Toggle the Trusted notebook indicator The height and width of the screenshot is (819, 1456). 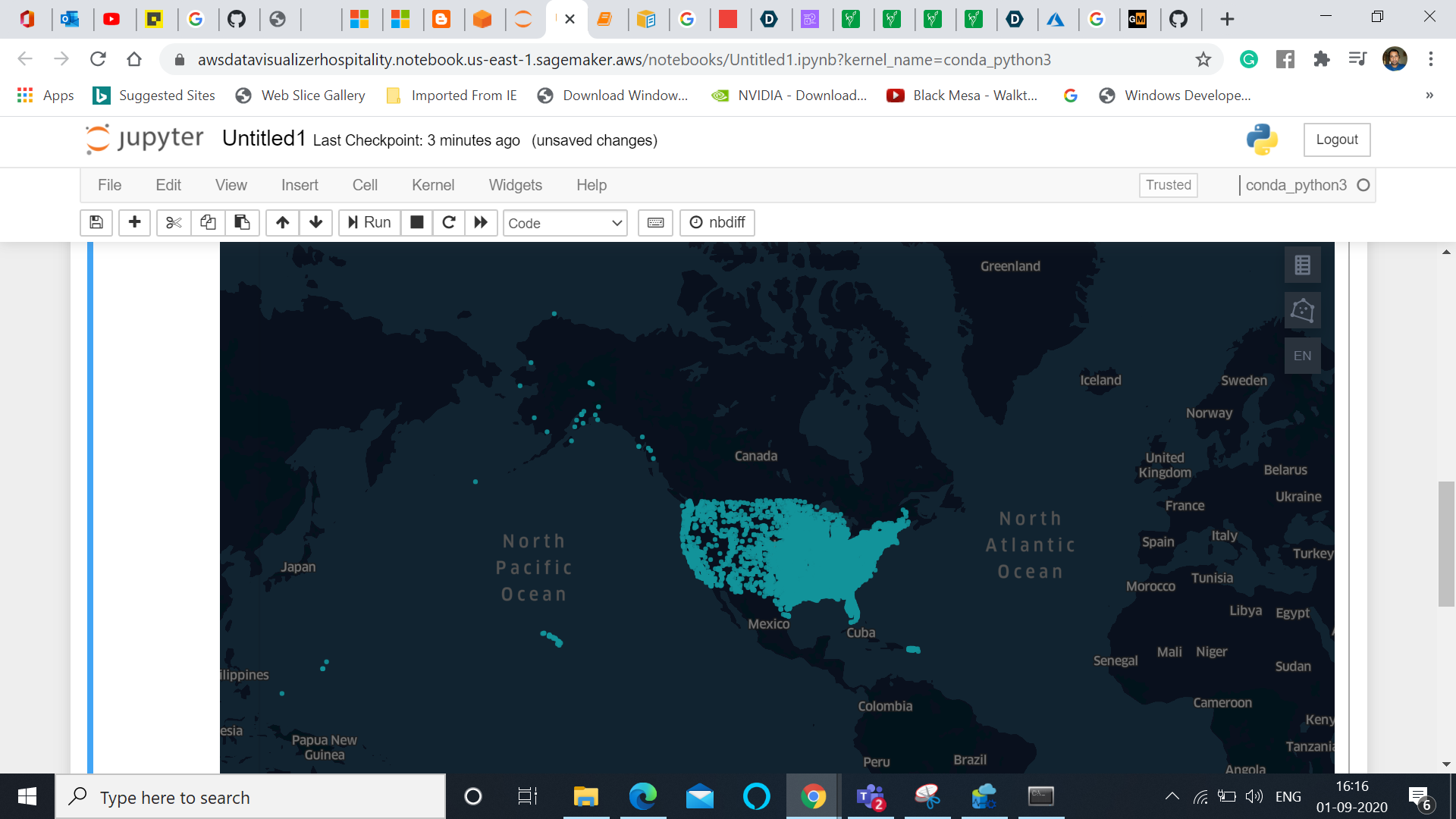[x=1168, y=185]
